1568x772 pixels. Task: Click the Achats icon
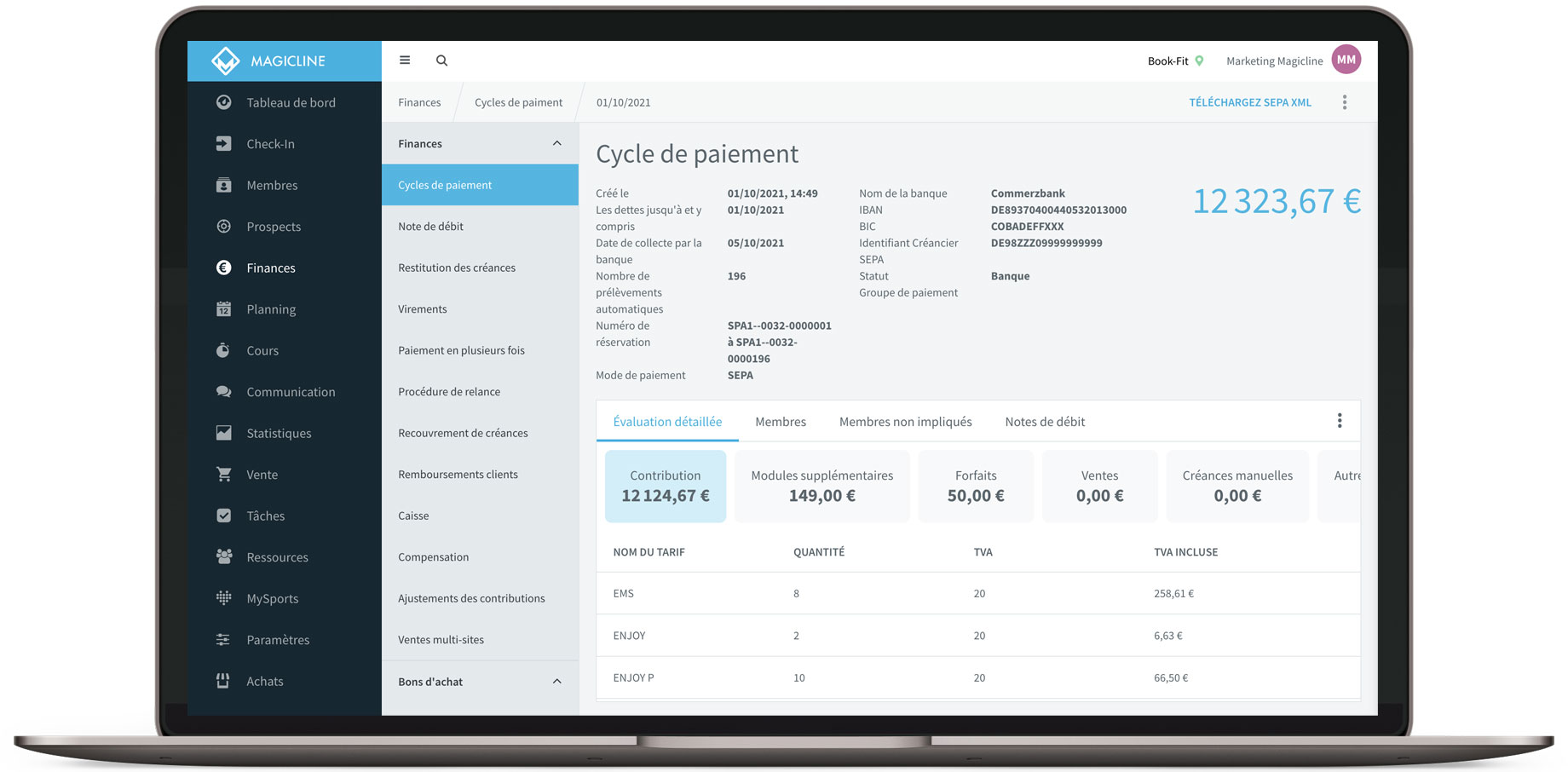click(x=223, y=681)
